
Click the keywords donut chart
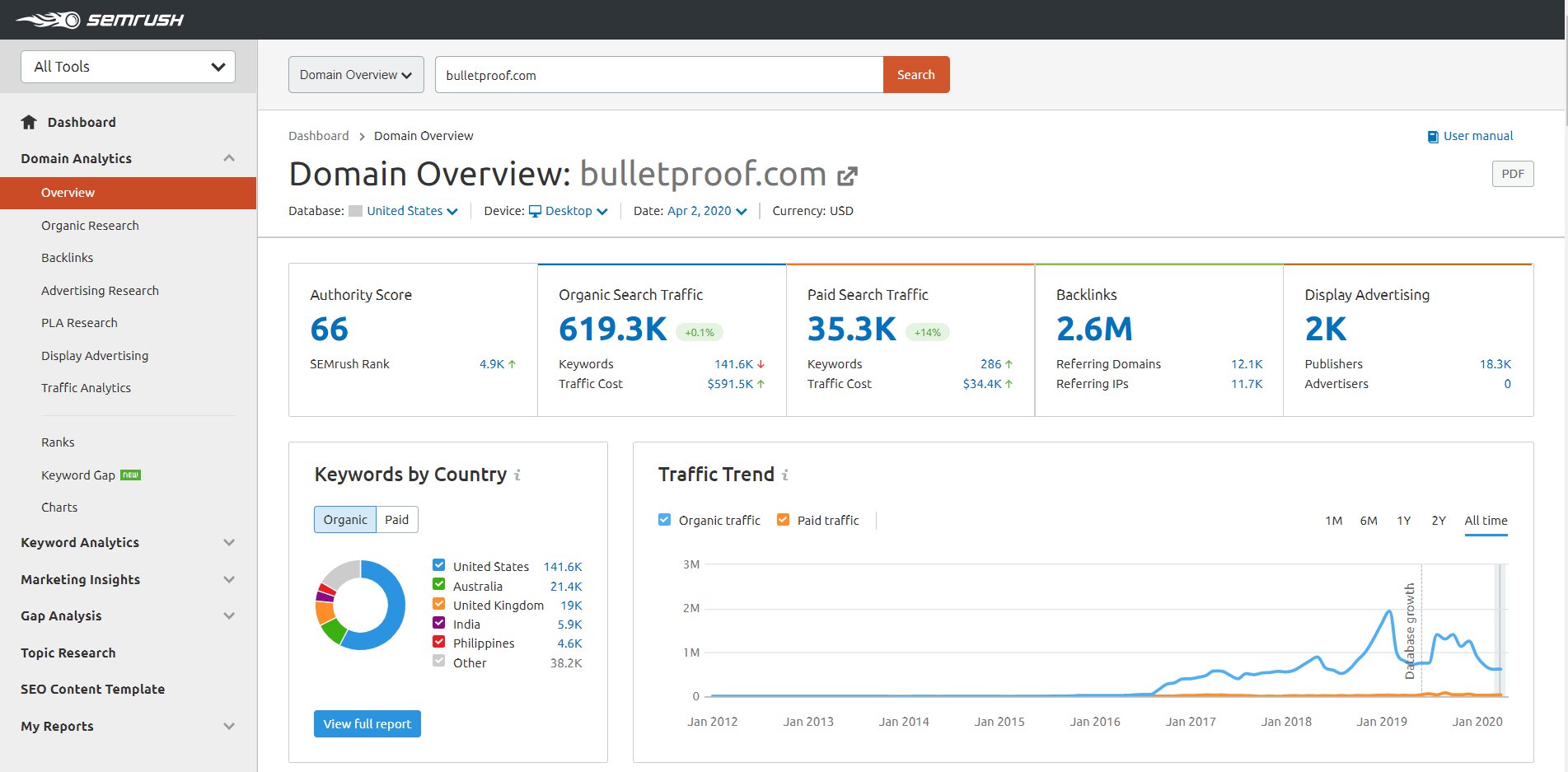point(360,605)
